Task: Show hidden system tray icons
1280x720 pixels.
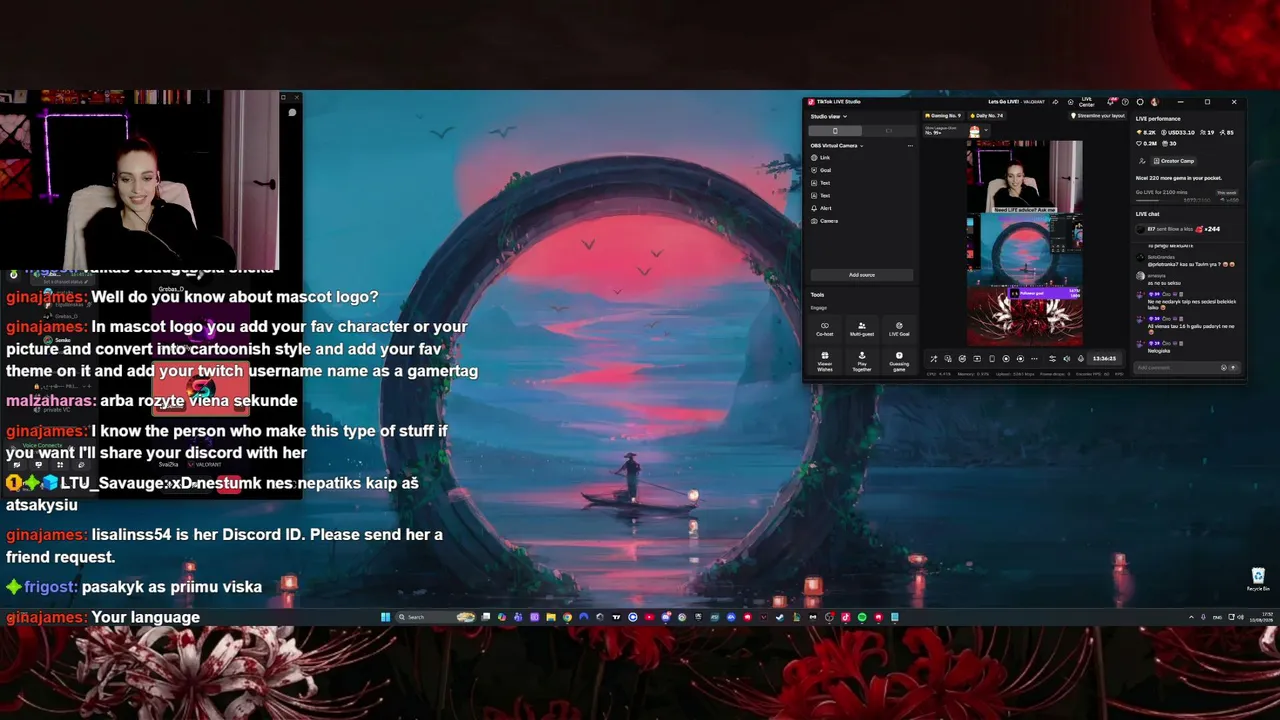Action: click(1191, 617)
